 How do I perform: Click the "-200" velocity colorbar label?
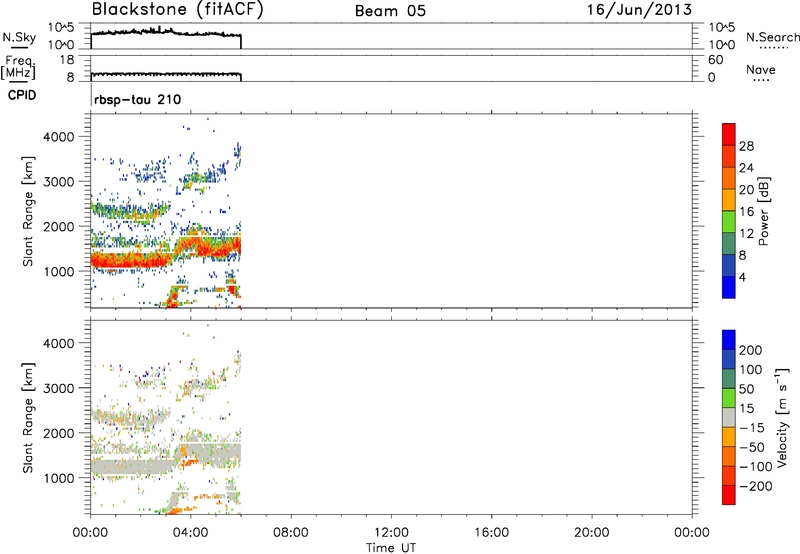tap(755, 486)
